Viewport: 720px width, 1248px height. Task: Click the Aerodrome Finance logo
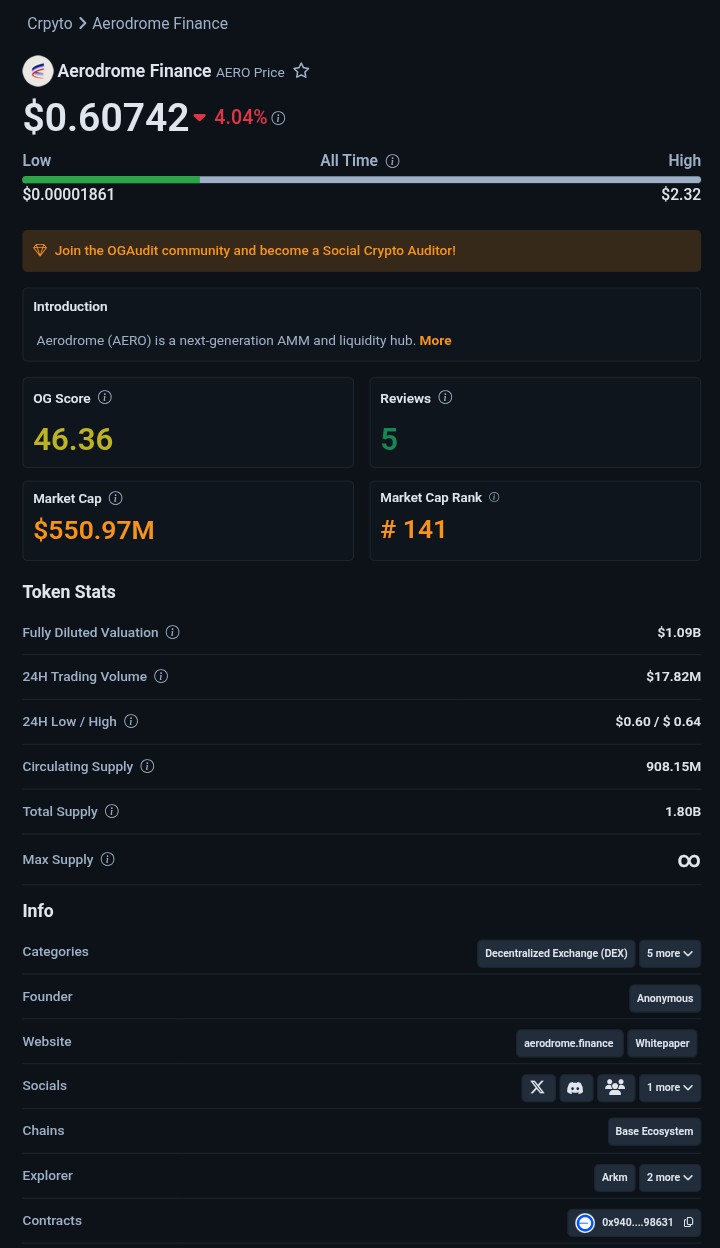(x=38, y=71)
